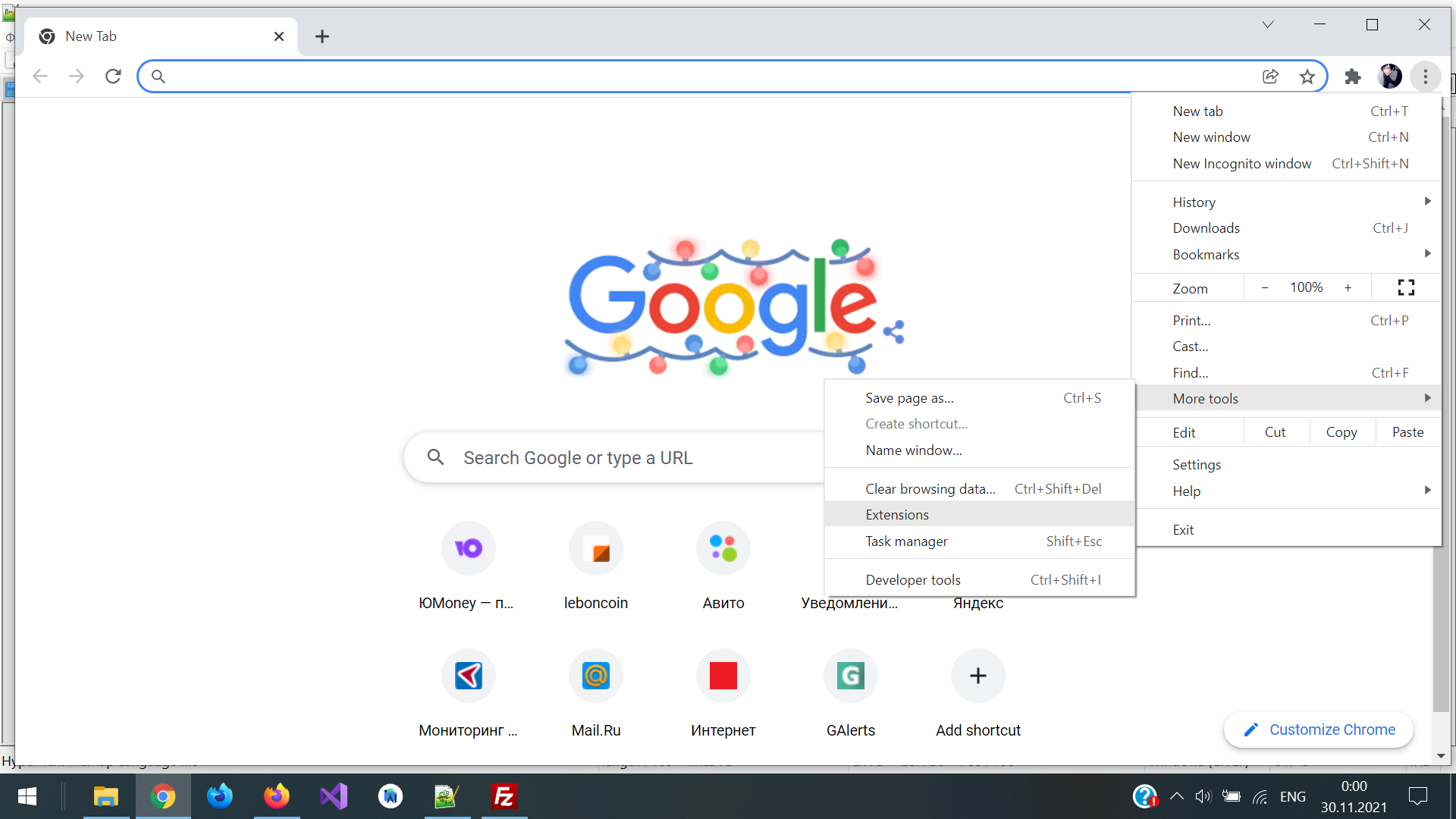Open the leboncoin shortcut
This screenshot has width=1456, height=819.
596,567
